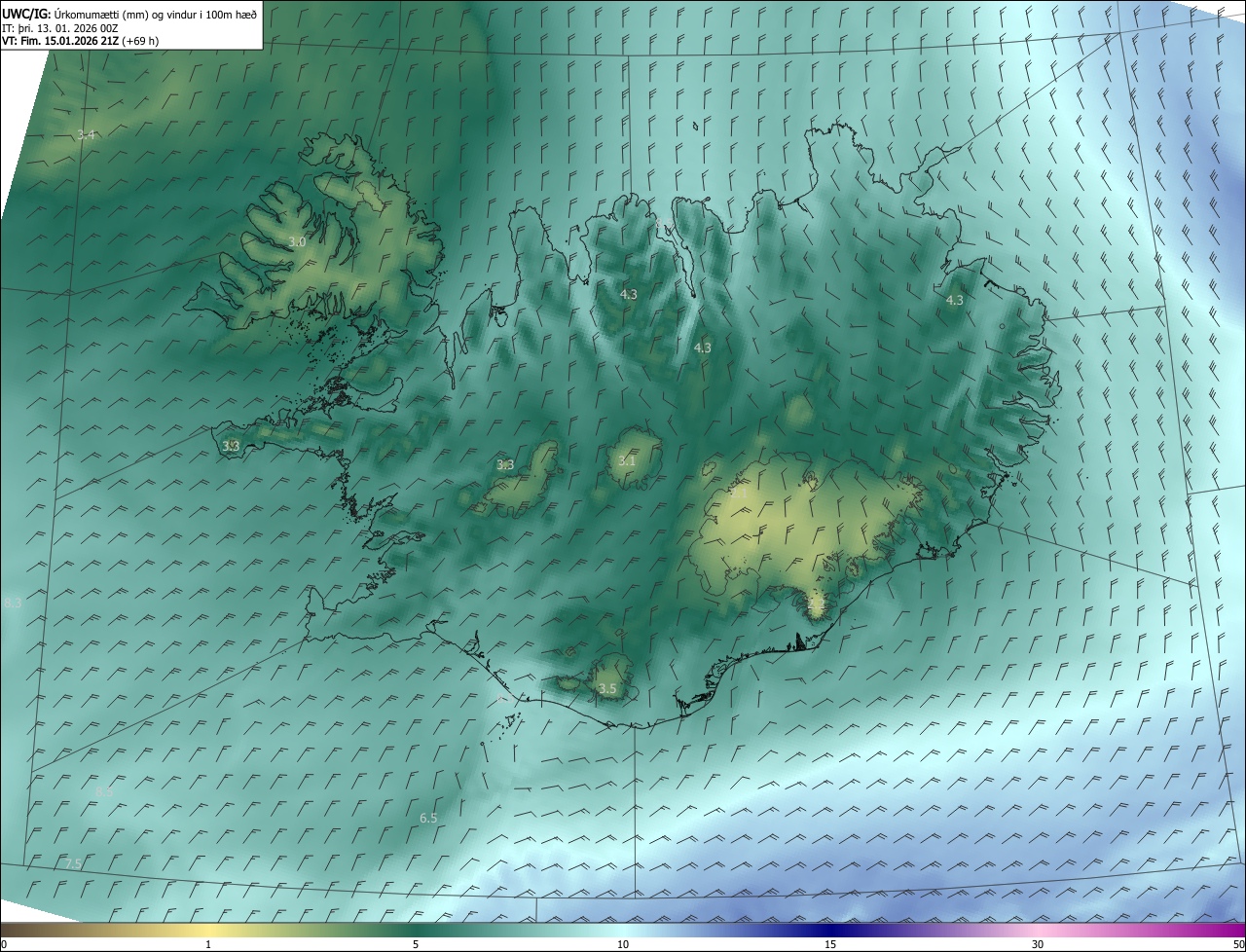
Task: Select the 'IT: þri. 13. 01. 2026 00Z' line
Action: pos(60,27)
